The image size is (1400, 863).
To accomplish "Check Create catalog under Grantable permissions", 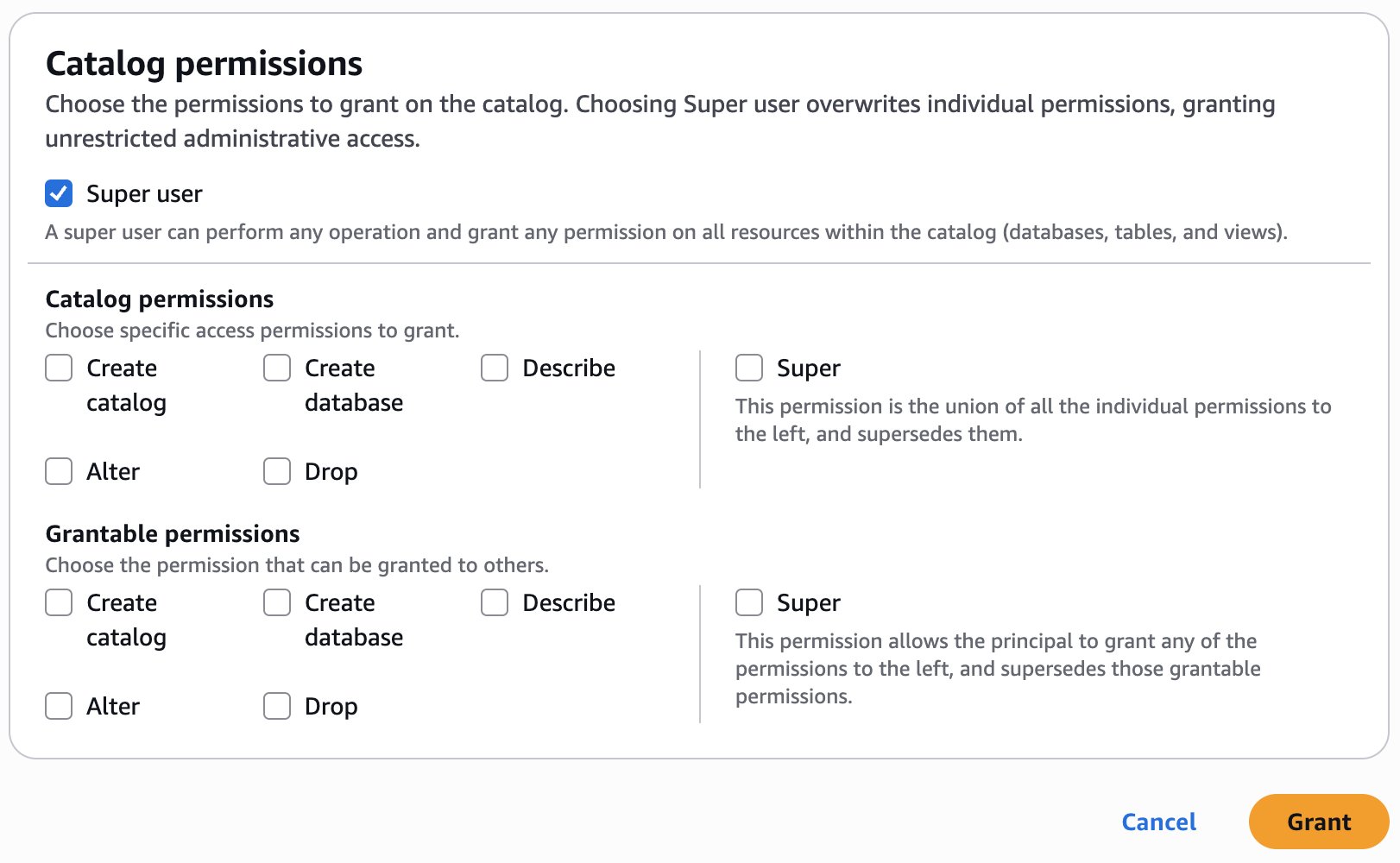I will tap(59, 603).
